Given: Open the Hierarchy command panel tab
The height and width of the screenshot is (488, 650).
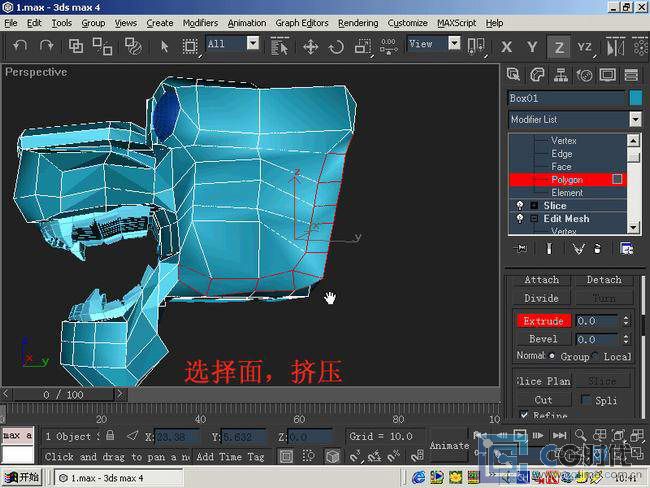Looking at the screenshot, I should click(x=560, y=75).
